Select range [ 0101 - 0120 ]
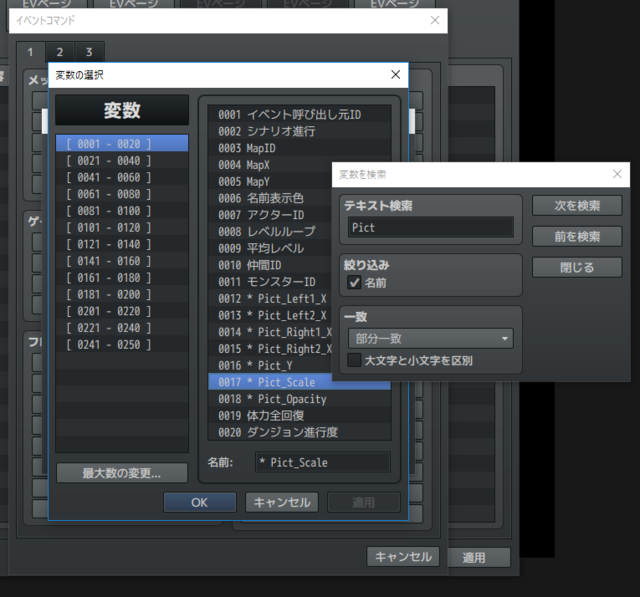 tap(122, 227)
